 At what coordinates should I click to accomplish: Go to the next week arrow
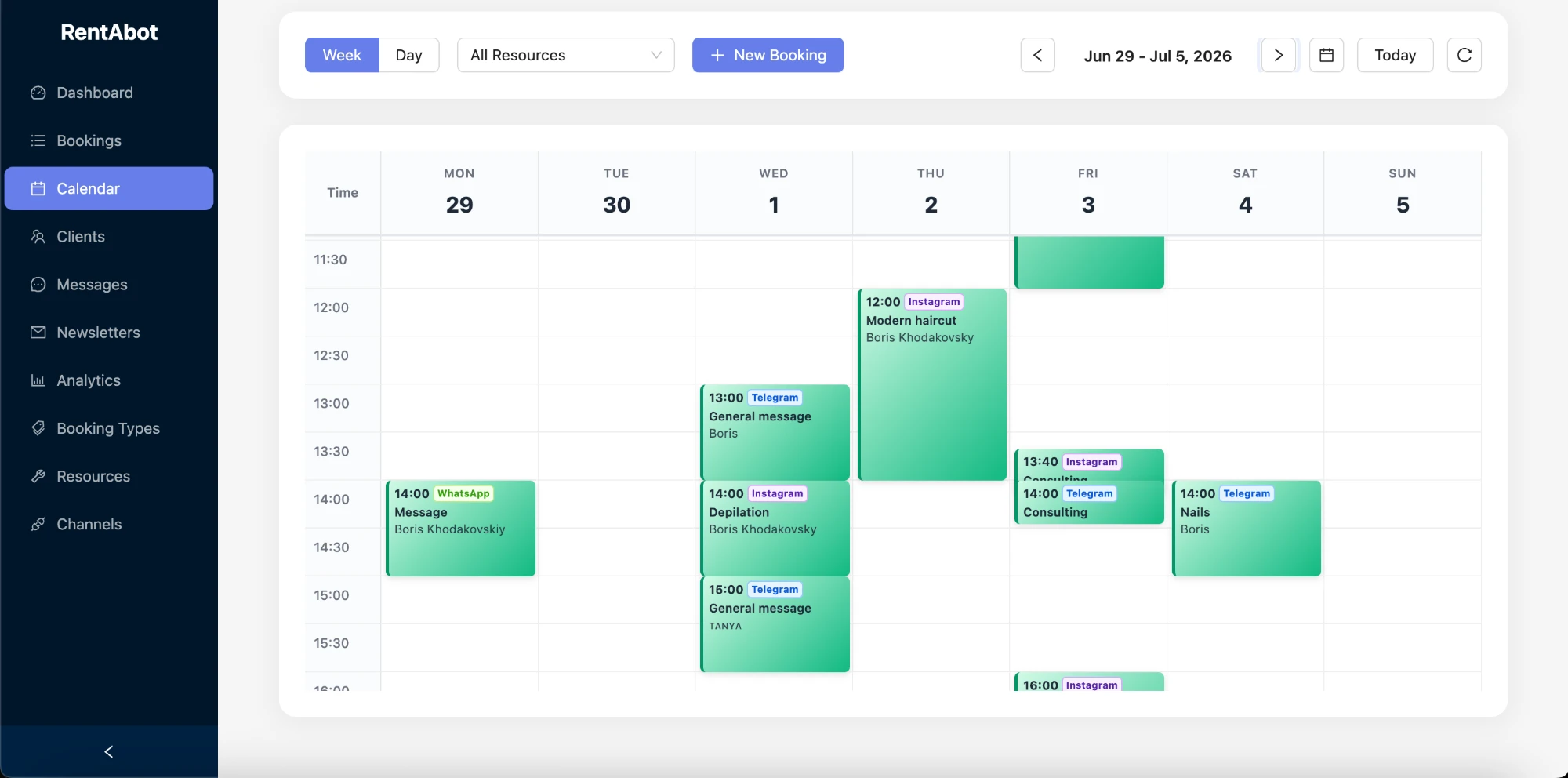1279,55
